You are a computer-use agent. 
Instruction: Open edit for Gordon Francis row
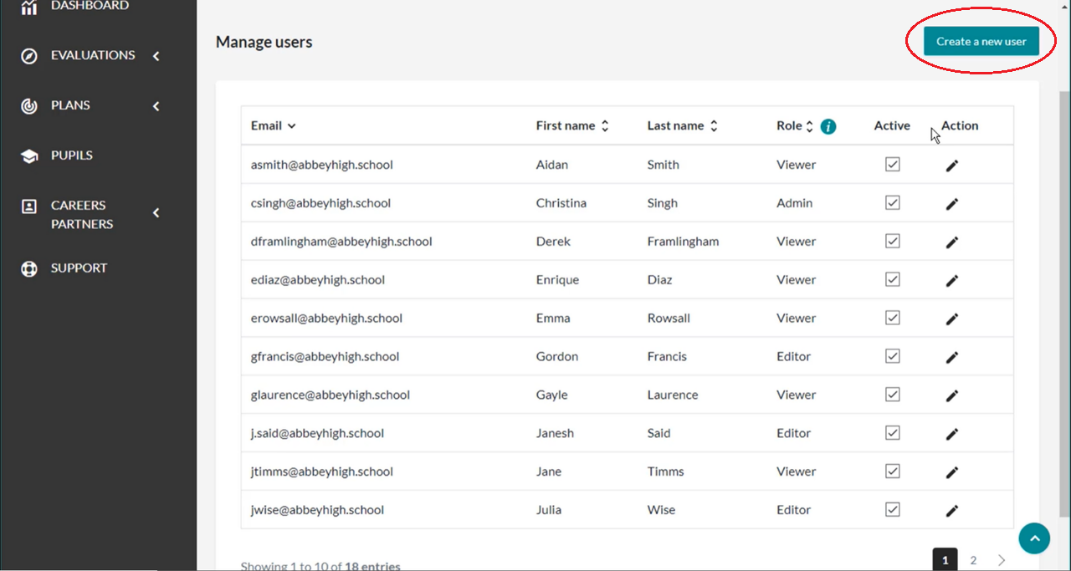coord(952,357)
